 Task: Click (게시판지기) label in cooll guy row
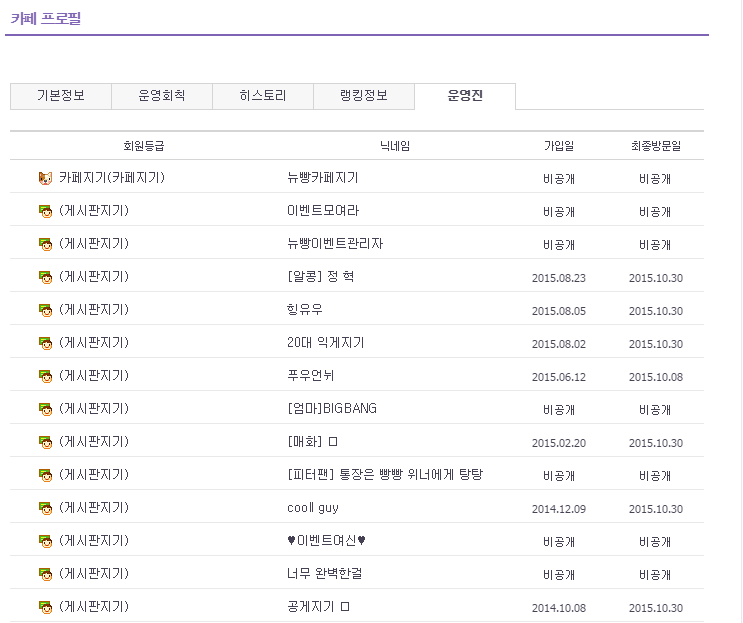coord(94,508)
